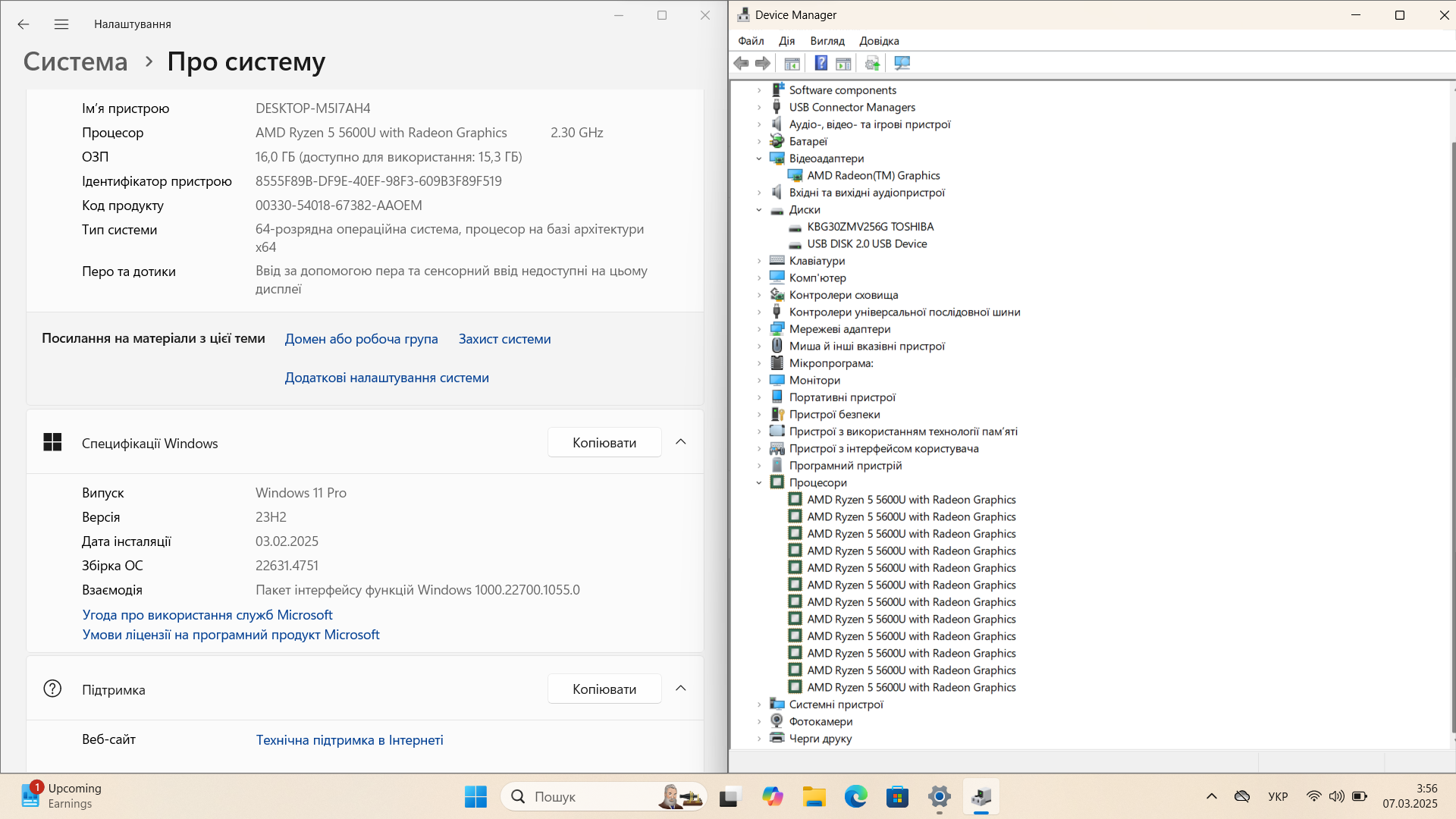Click show/hide console tree toolbar icon

792,64
